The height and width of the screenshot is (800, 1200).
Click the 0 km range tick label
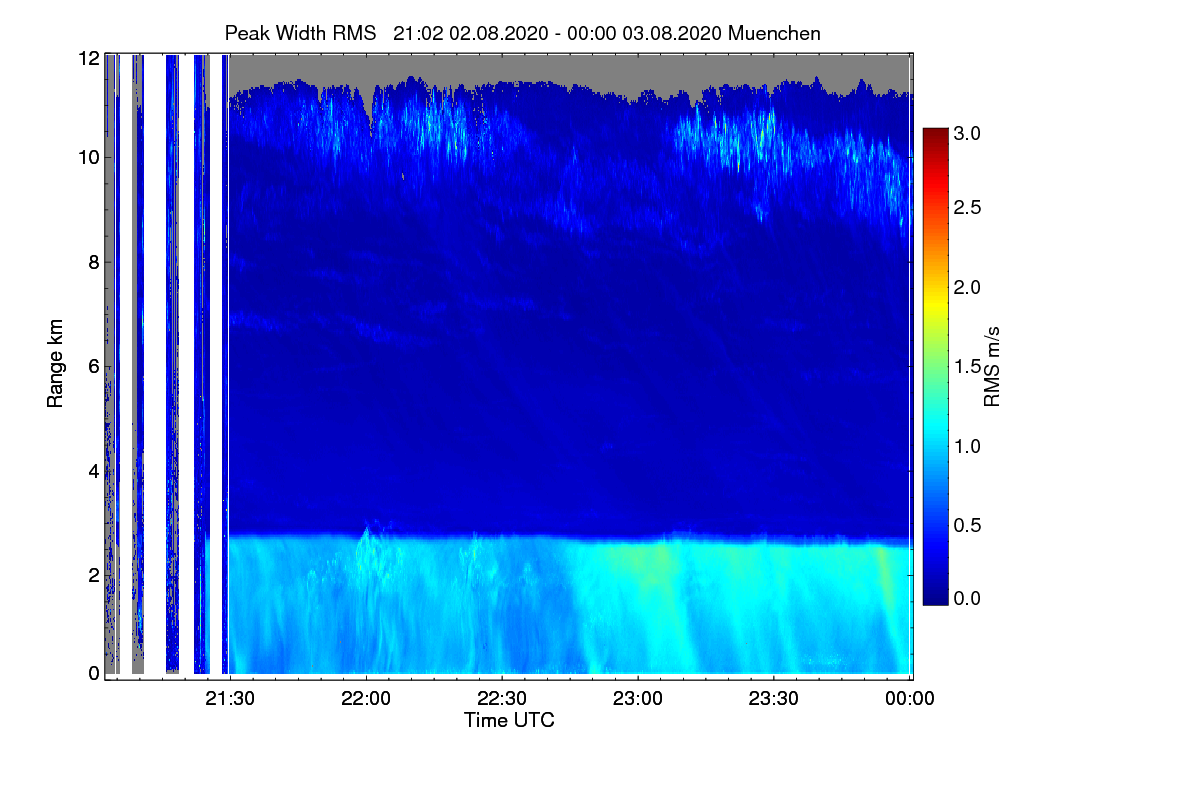[x=94, y=673]
